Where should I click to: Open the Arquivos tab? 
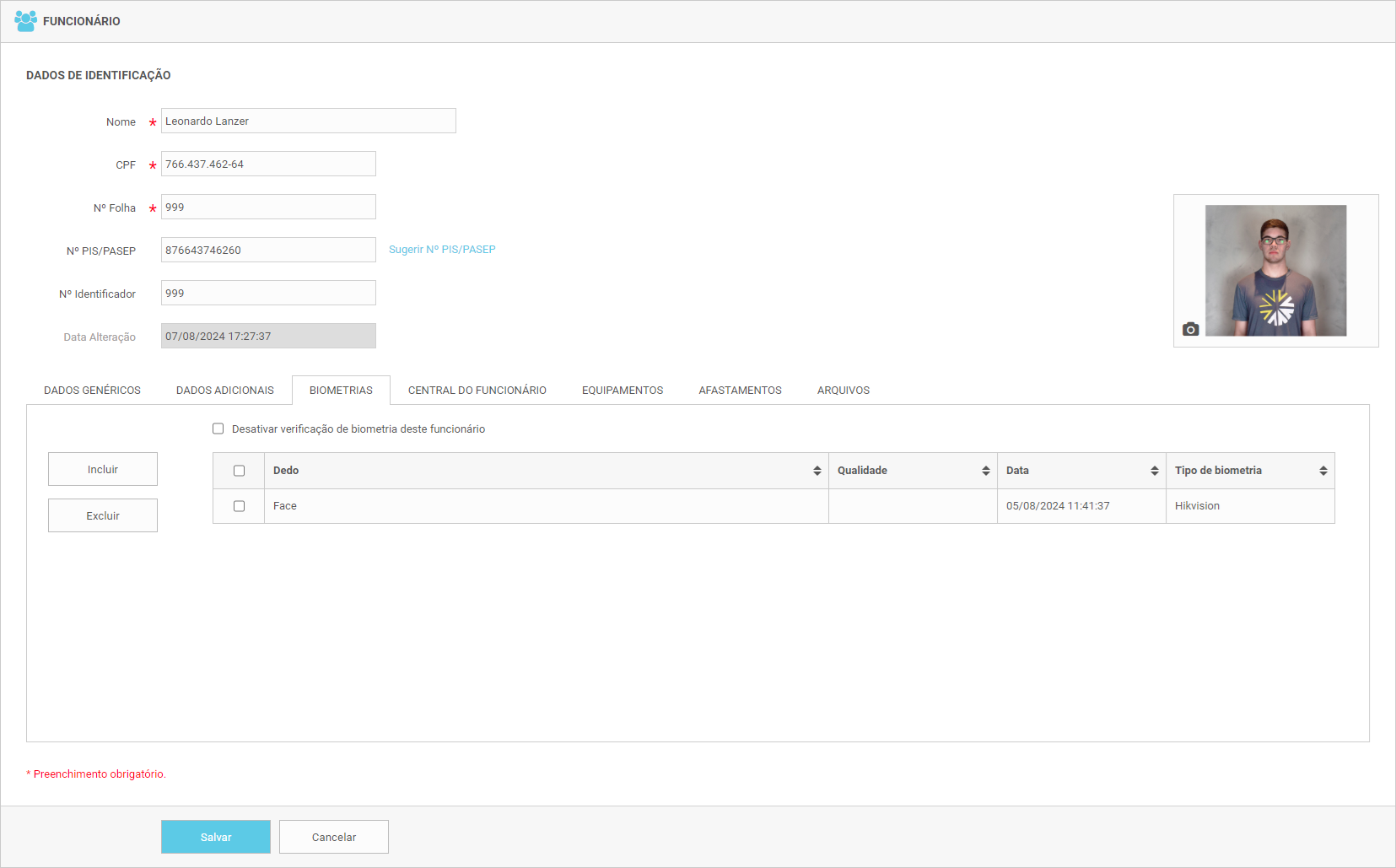pyautogui.click(x=843, y=391)
